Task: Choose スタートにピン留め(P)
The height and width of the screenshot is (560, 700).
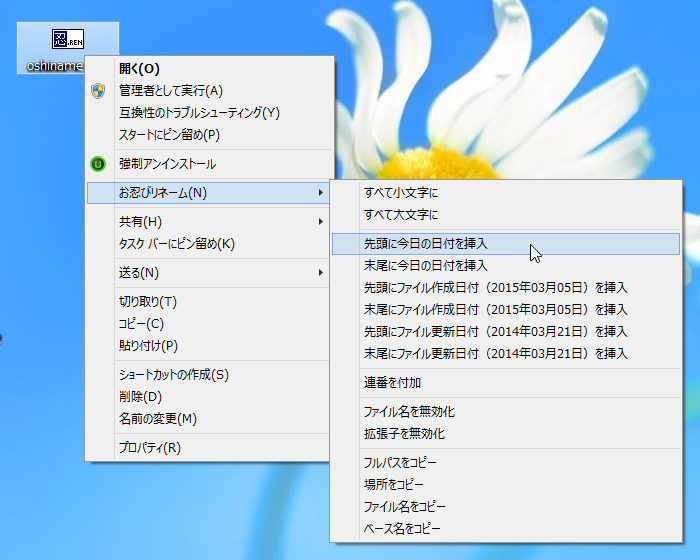Action: [209, 134]
